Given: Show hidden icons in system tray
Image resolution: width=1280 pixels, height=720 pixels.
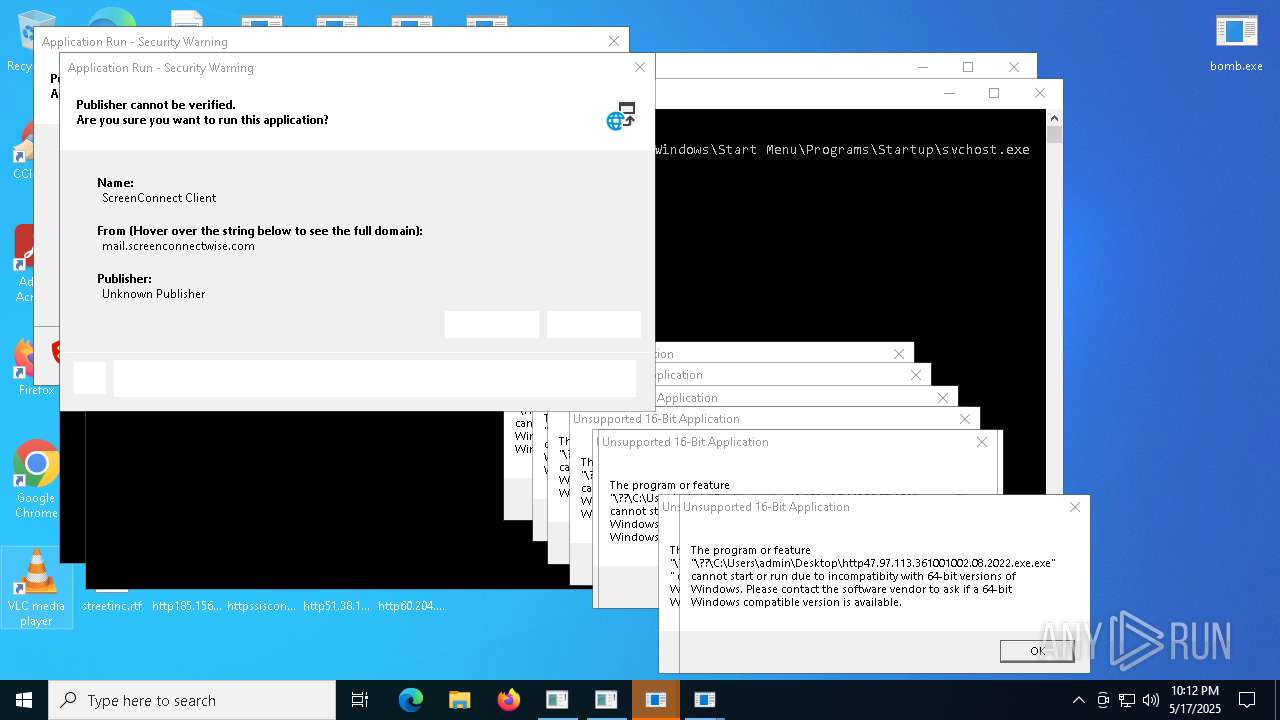Looking at the screenshot, I should point(1078,700).
